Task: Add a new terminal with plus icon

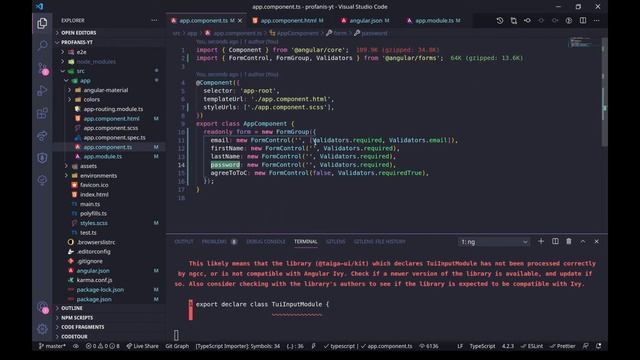Action: tap(541, 242)
